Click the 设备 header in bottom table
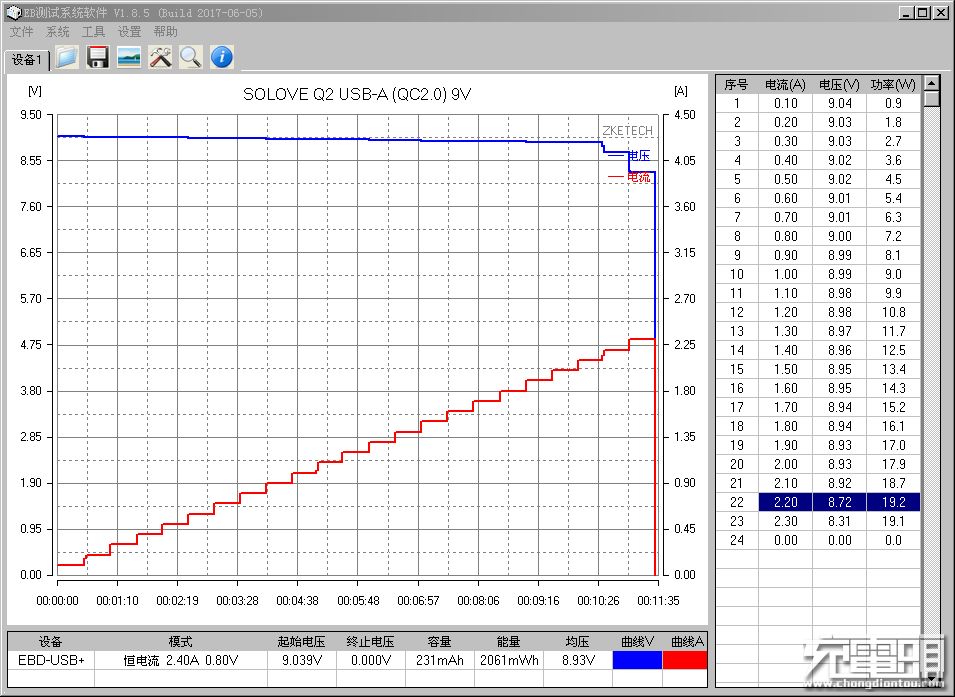Viewport: 955px width, 697px height. 51,642
